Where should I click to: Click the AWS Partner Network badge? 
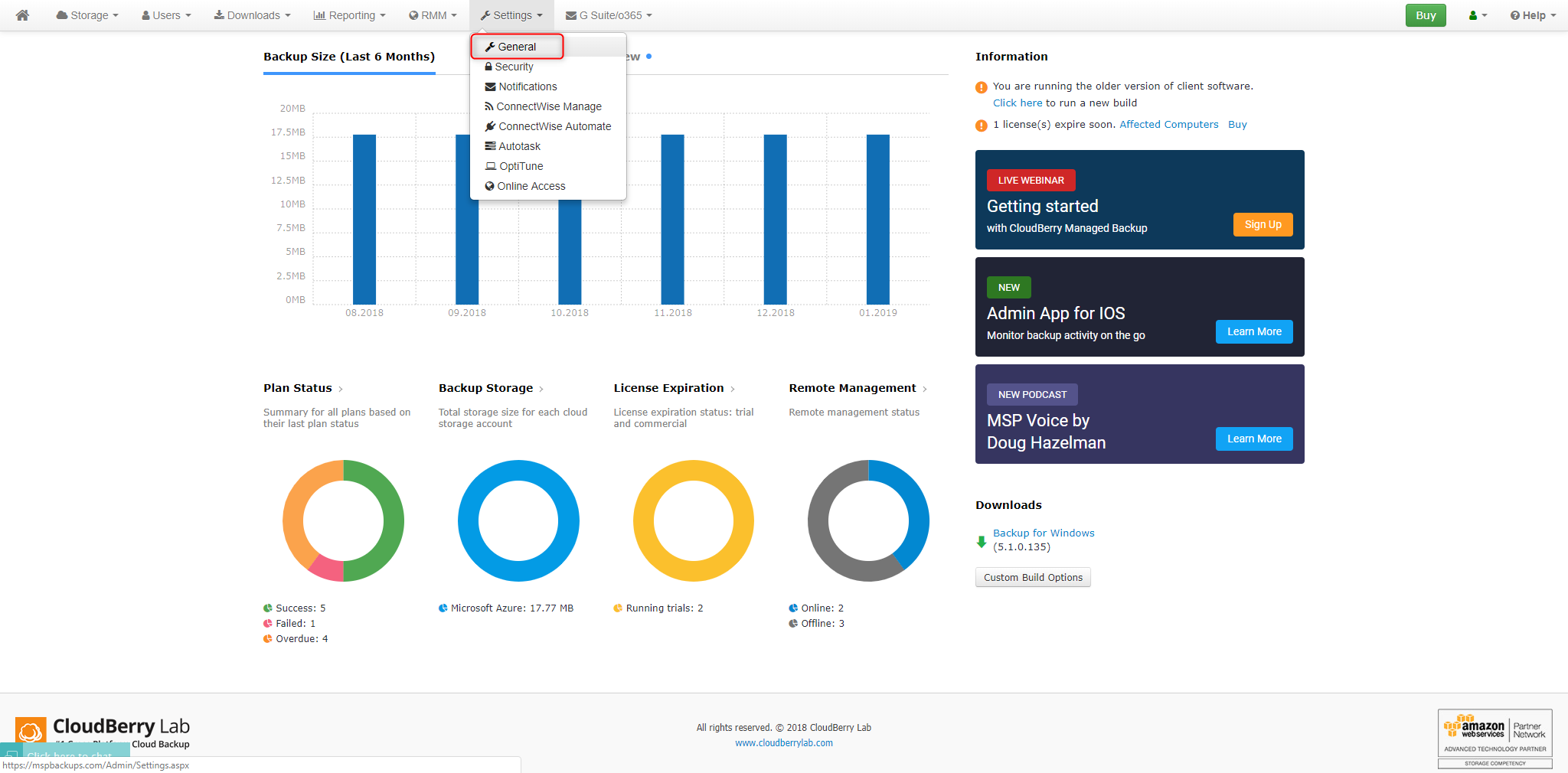(x=1493, y=732)
